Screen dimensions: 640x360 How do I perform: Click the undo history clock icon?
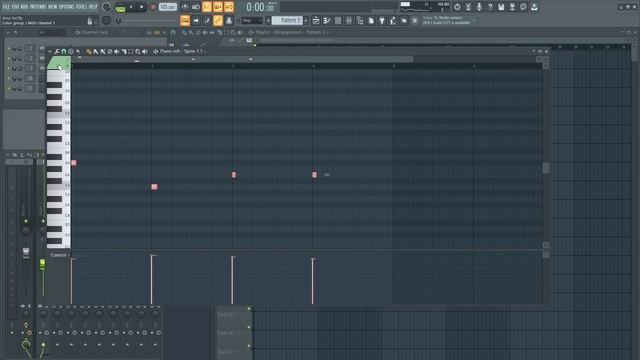pyautogui.click(x=457, y=7)
